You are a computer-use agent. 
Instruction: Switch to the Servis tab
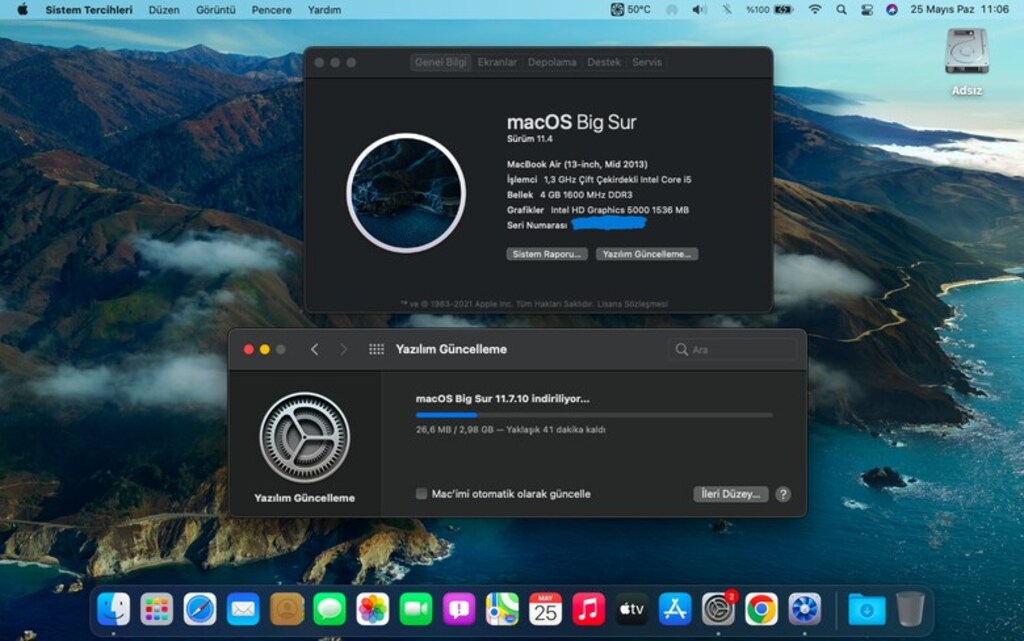click(x=647, y=62)
